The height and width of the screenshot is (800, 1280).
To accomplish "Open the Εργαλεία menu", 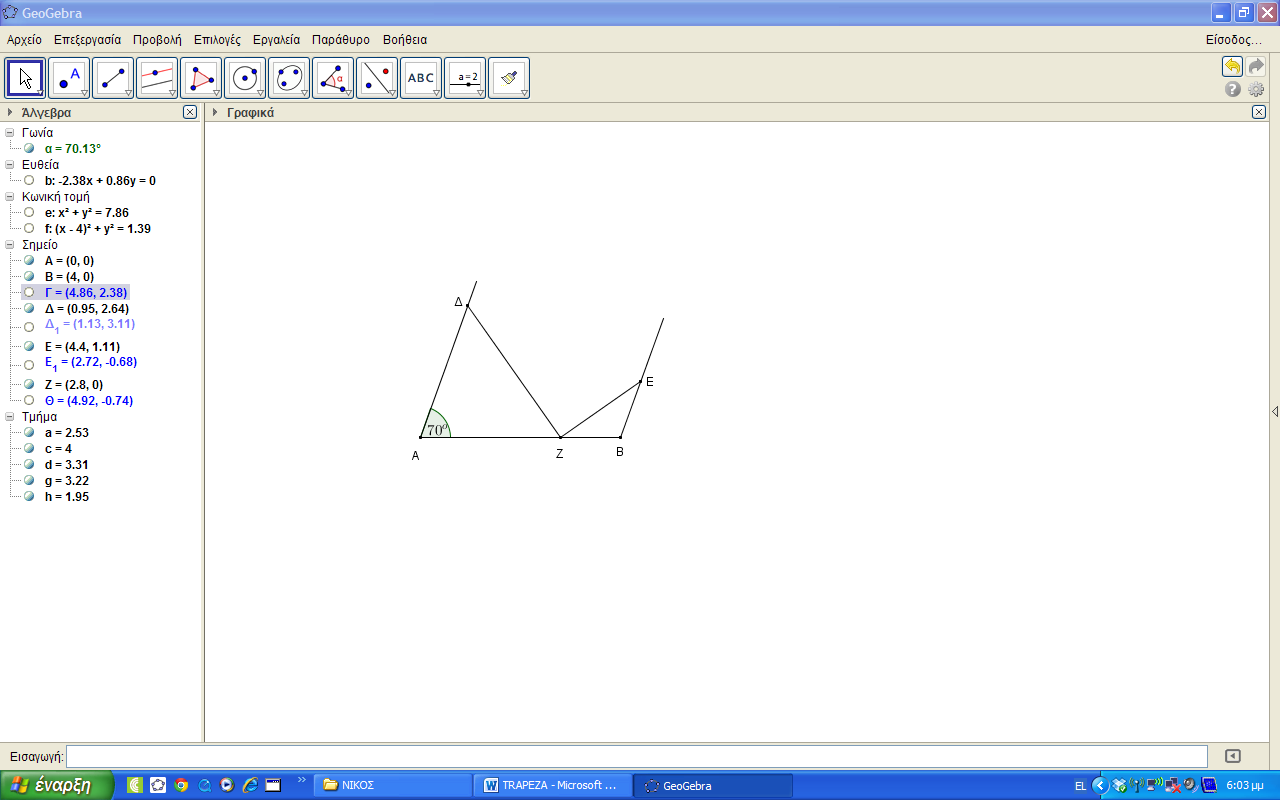I will tap(276, 40).
